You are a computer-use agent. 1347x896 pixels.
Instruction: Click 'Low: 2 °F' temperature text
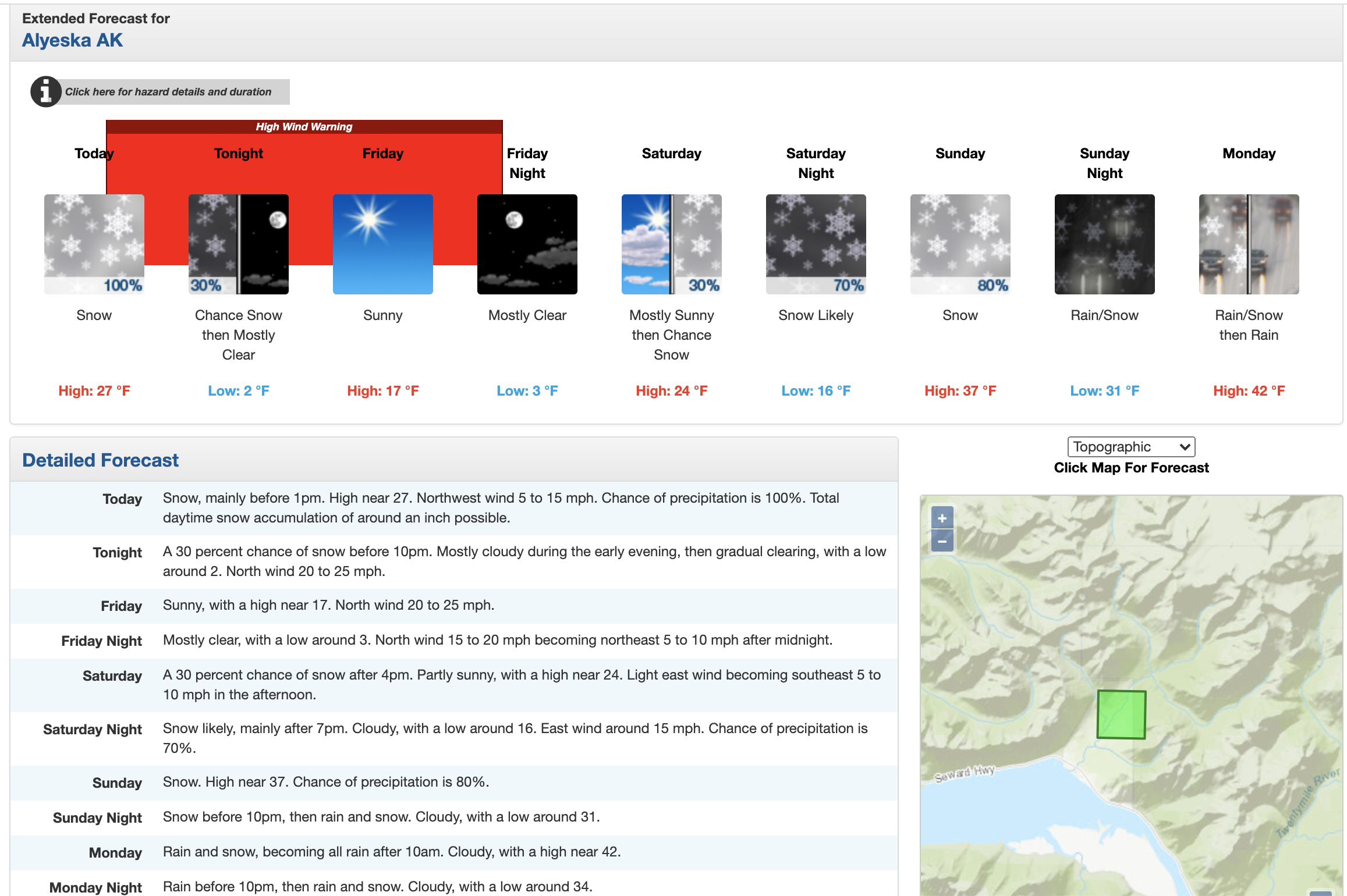(x=239, y=391)
